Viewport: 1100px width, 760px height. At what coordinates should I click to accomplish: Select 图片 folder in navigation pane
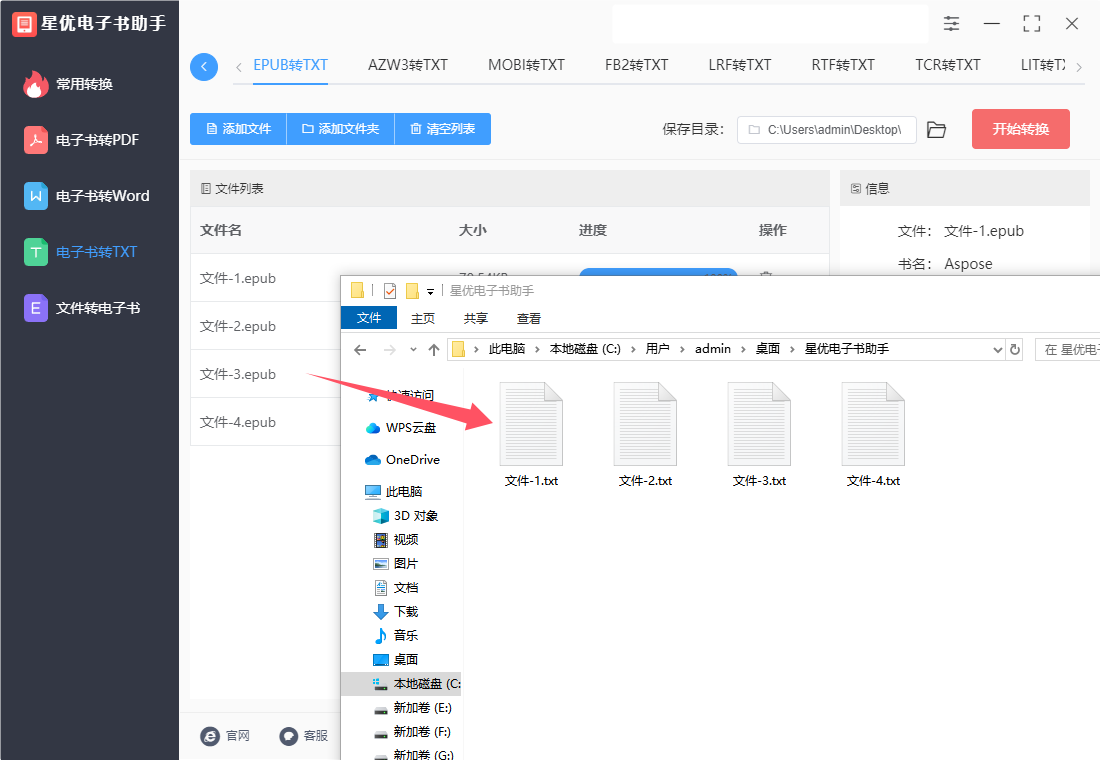click(396, 564)
